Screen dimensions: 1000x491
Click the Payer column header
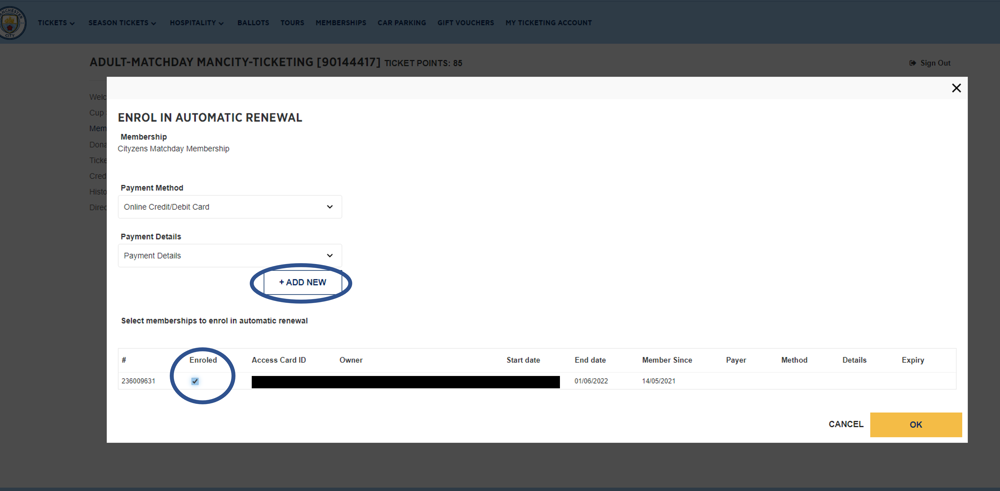pyautogui.click(x=736, y=360)
